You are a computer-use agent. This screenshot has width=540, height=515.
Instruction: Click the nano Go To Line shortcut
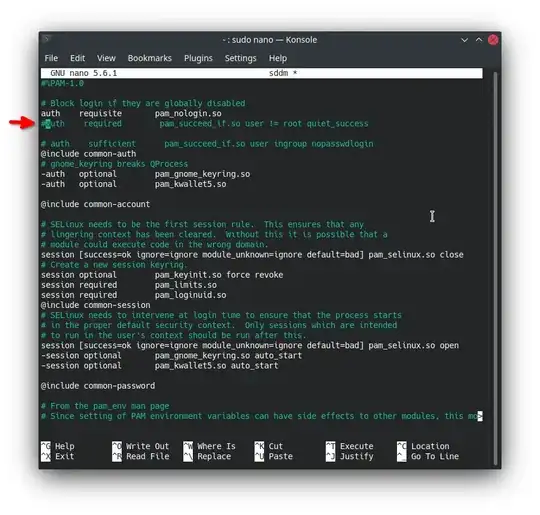coord(428,456)
